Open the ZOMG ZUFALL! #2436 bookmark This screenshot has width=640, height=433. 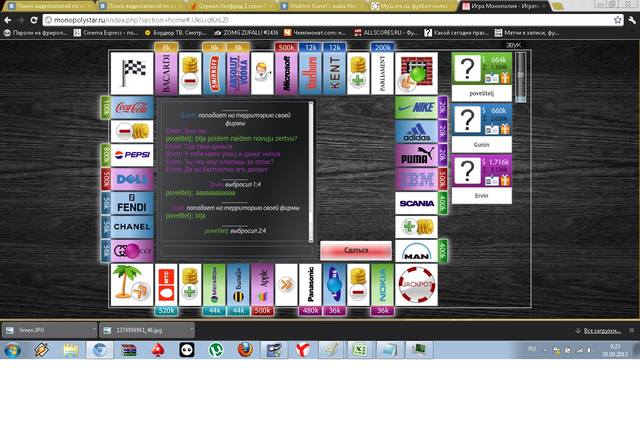[x=246, y=33]
